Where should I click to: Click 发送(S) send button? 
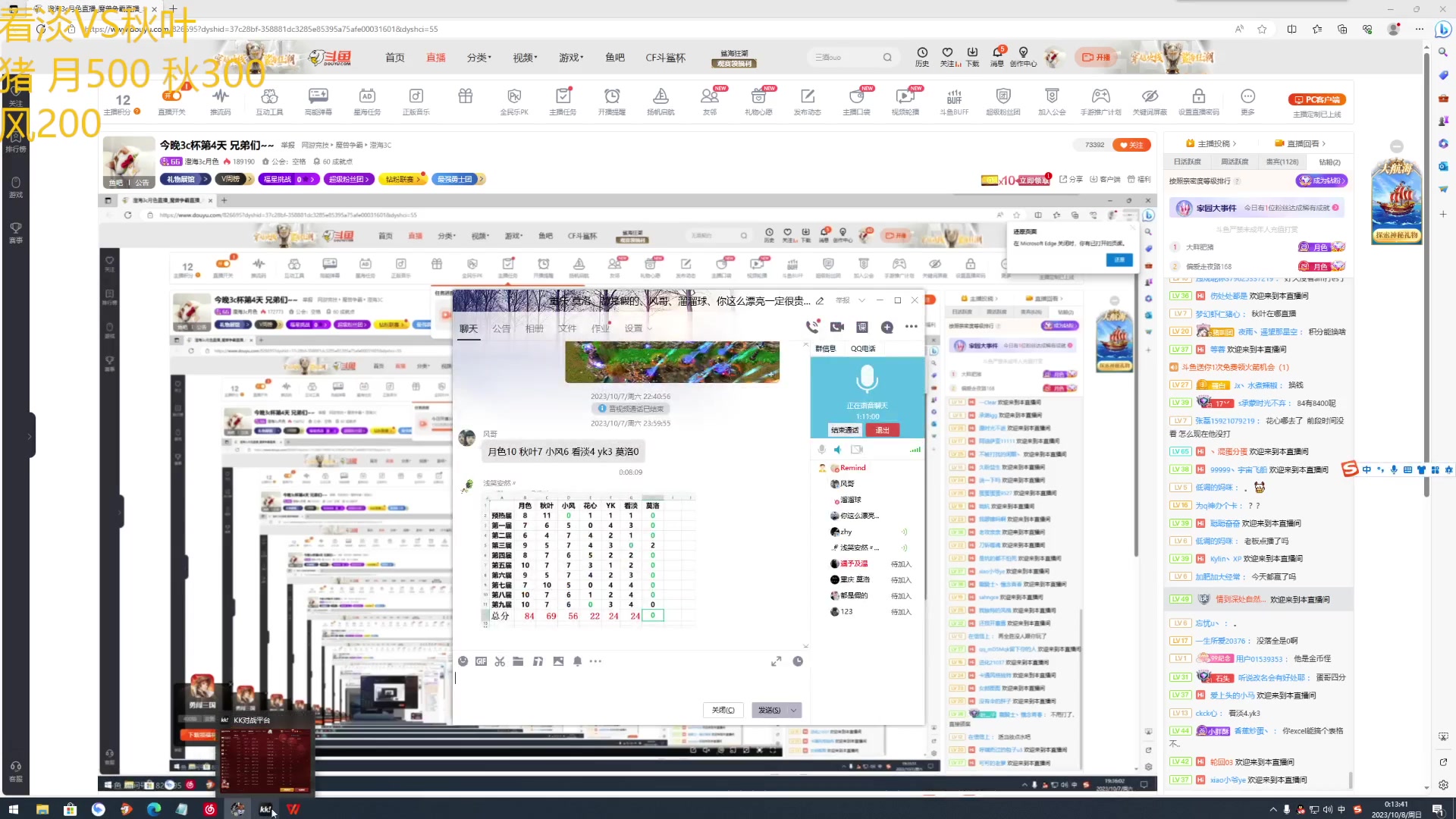(x=769, y=710)
